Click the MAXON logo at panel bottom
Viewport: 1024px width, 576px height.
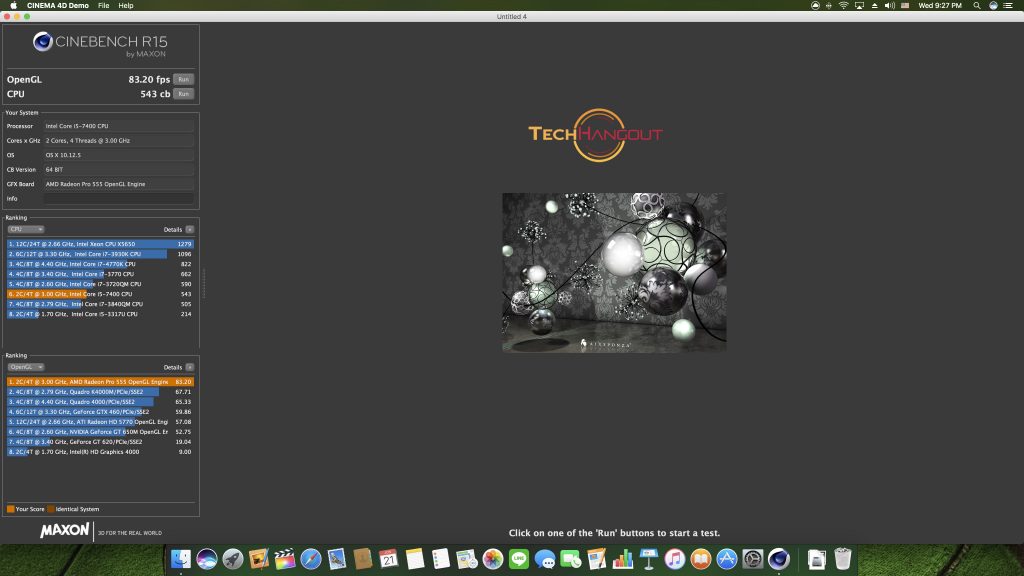pos(65,530)
